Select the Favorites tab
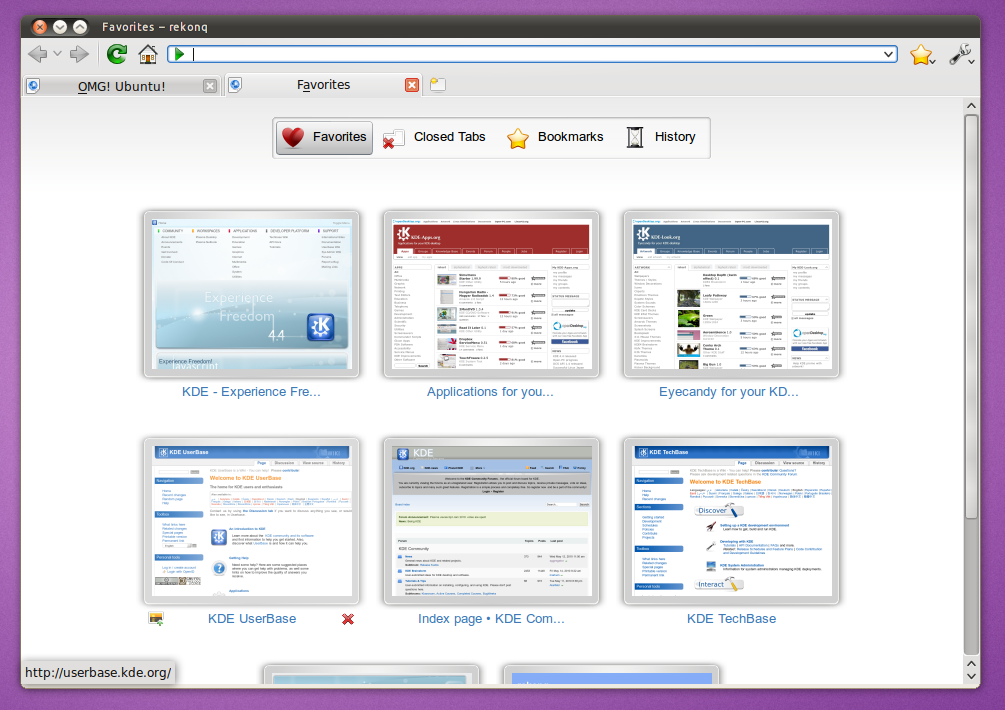The width and height of the screenshot is (1005, 710). (x=324, y=85)
